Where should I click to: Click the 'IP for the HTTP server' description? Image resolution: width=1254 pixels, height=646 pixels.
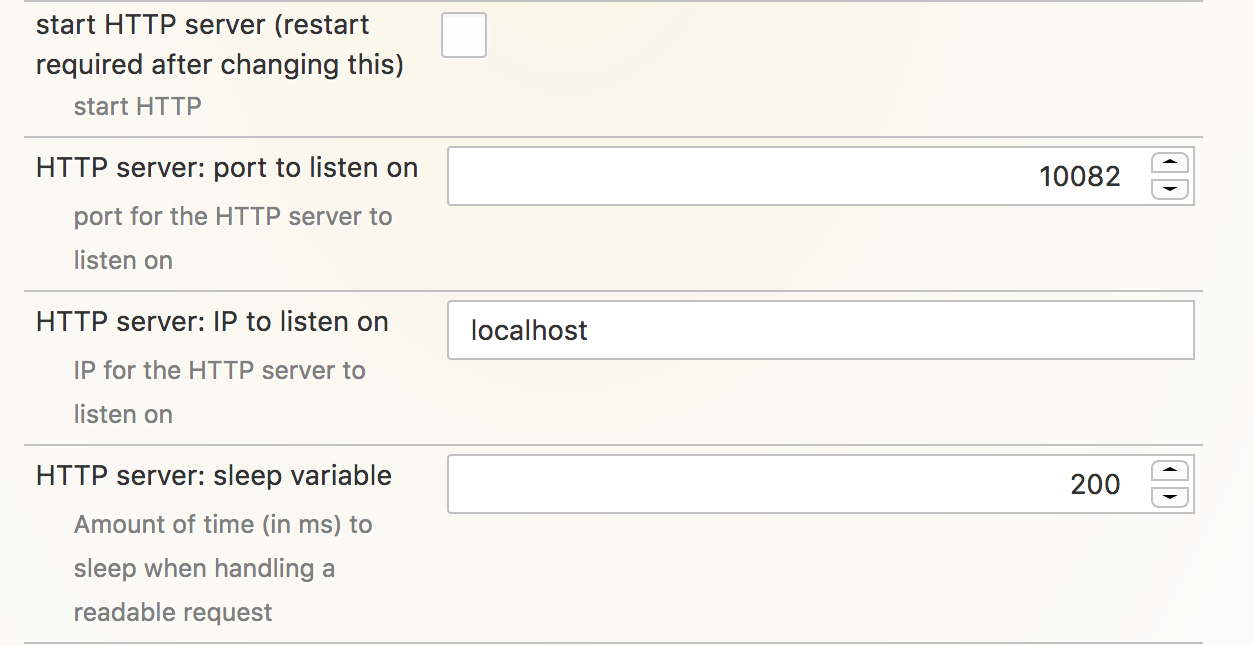(x=220, y=371)
